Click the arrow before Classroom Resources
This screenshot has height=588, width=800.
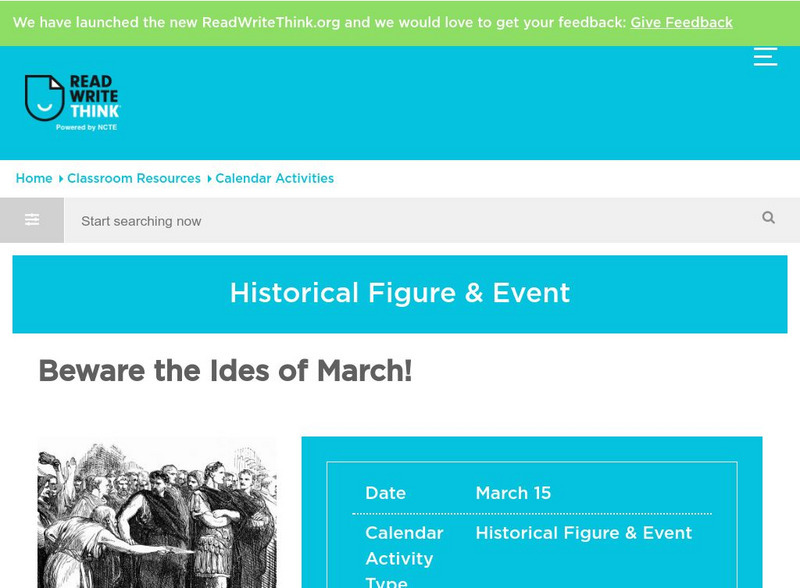click(x=61, y=179)
